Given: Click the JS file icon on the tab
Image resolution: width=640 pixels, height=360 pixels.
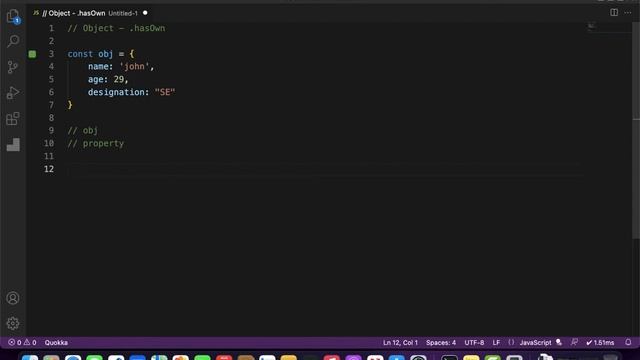Looking at the screenshot, I should (36, 13).
